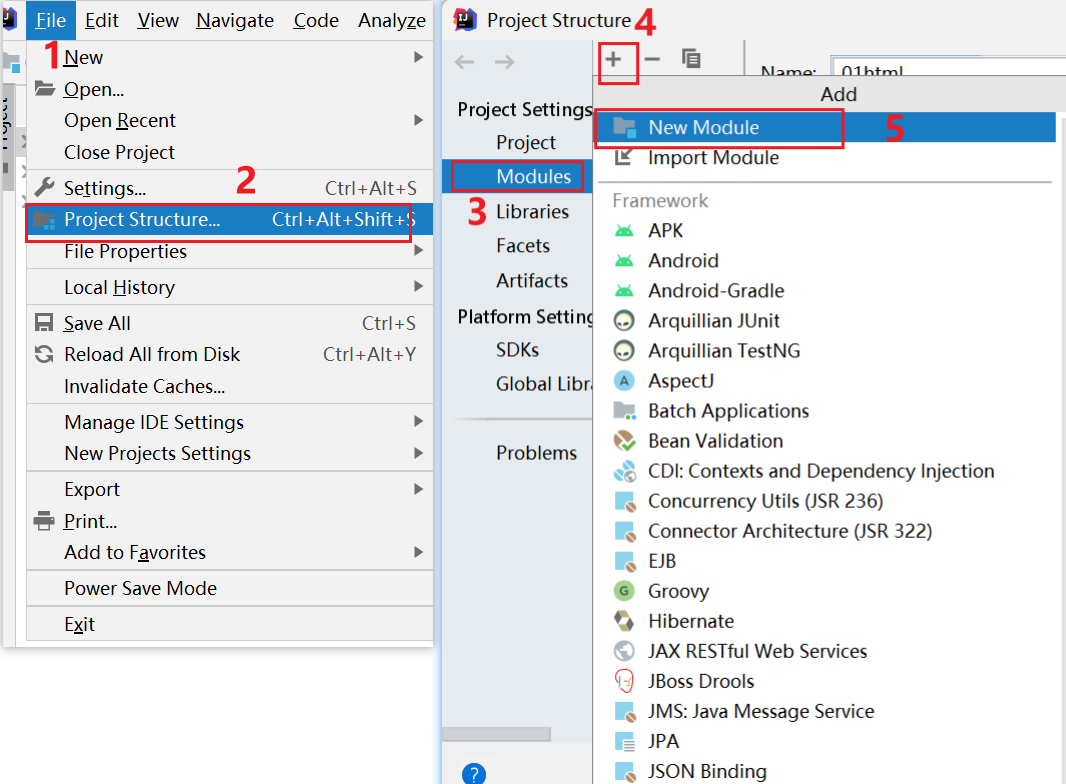
Task: Click the JBoss Drools icon
Action: [x=624, y=681]
